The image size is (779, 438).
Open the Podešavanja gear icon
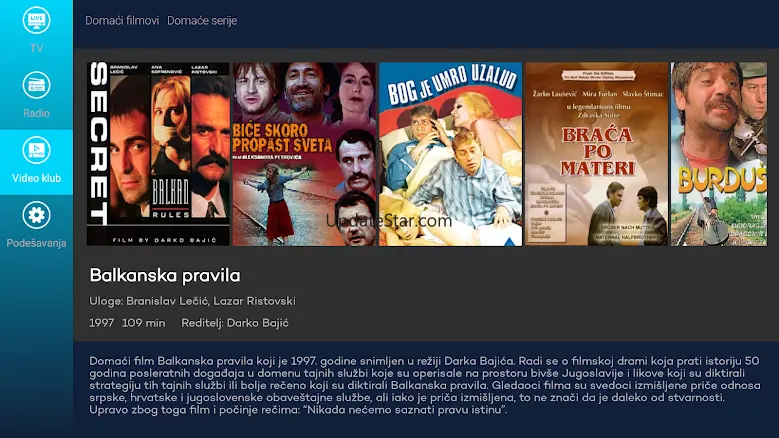click(x=36, y=215)
